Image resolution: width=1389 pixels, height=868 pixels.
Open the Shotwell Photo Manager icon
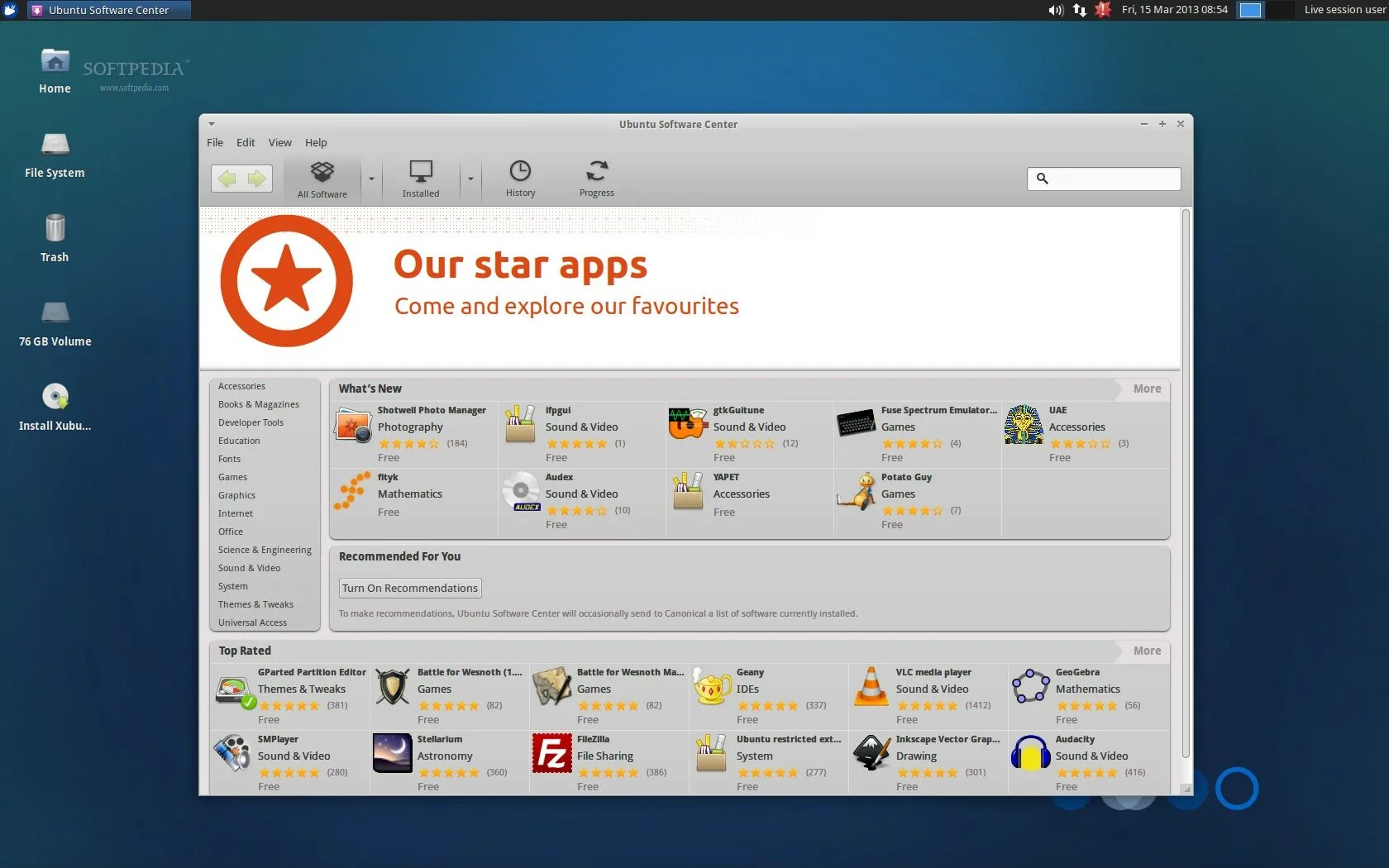(353, 426)
